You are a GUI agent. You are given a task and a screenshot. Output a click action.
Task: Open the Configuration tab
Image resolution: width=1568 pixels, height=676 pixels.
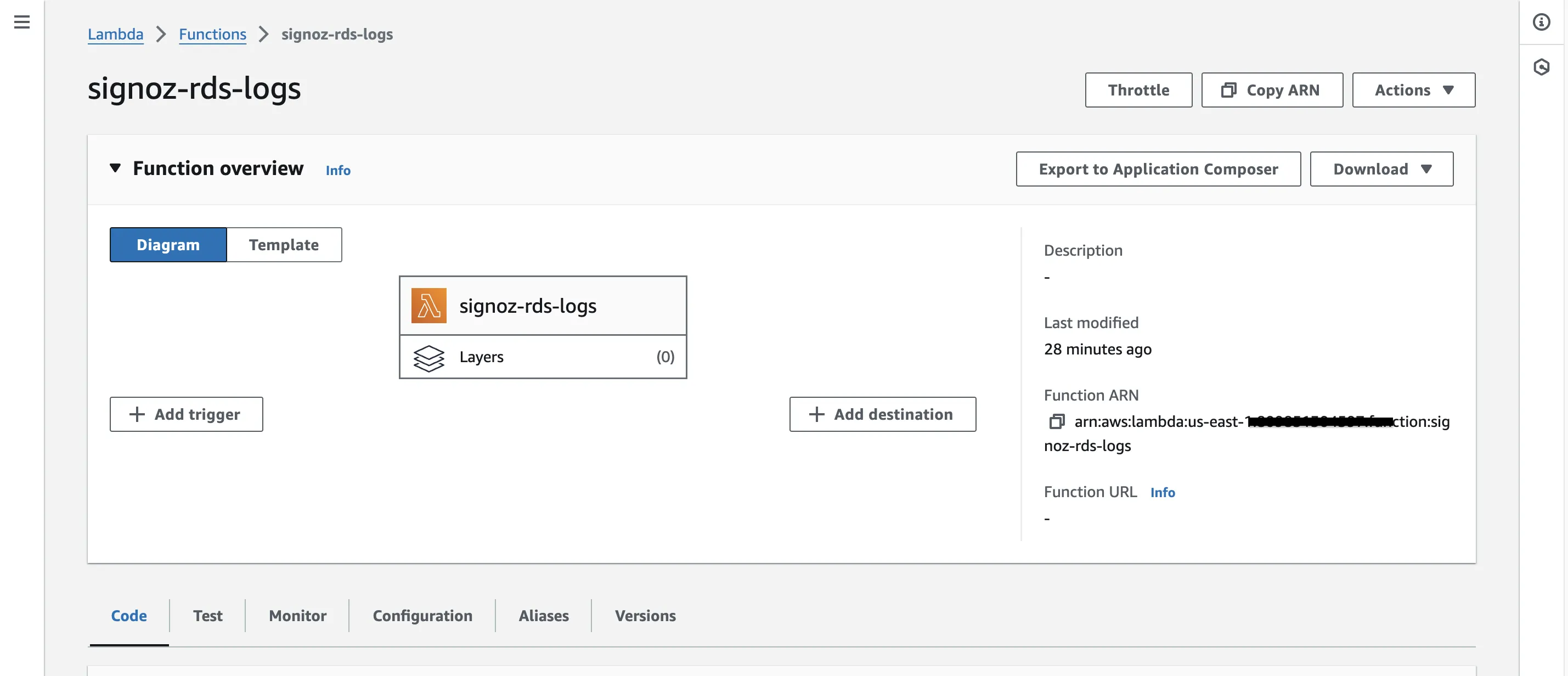pyautogui.click(x=422, y=616)
